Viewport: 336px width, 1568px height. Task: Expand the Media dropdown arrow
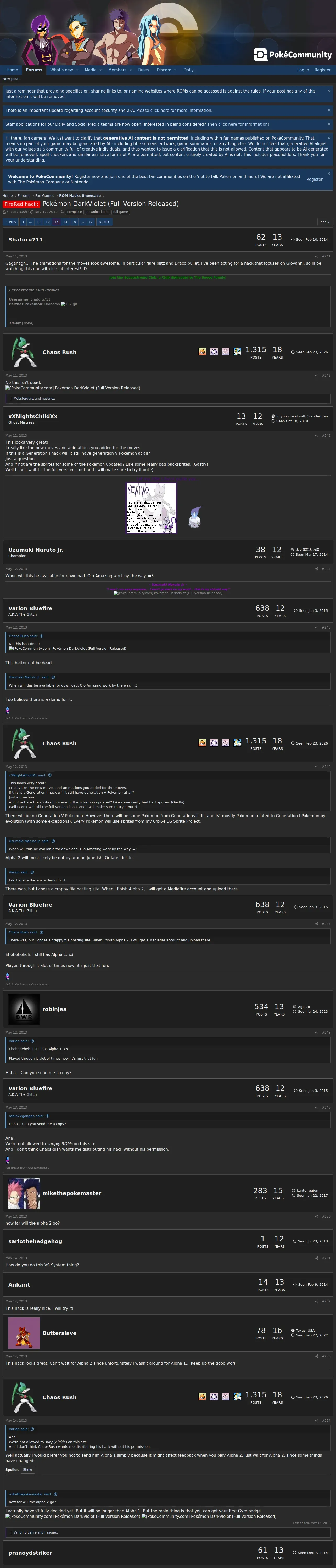[101, 70]
